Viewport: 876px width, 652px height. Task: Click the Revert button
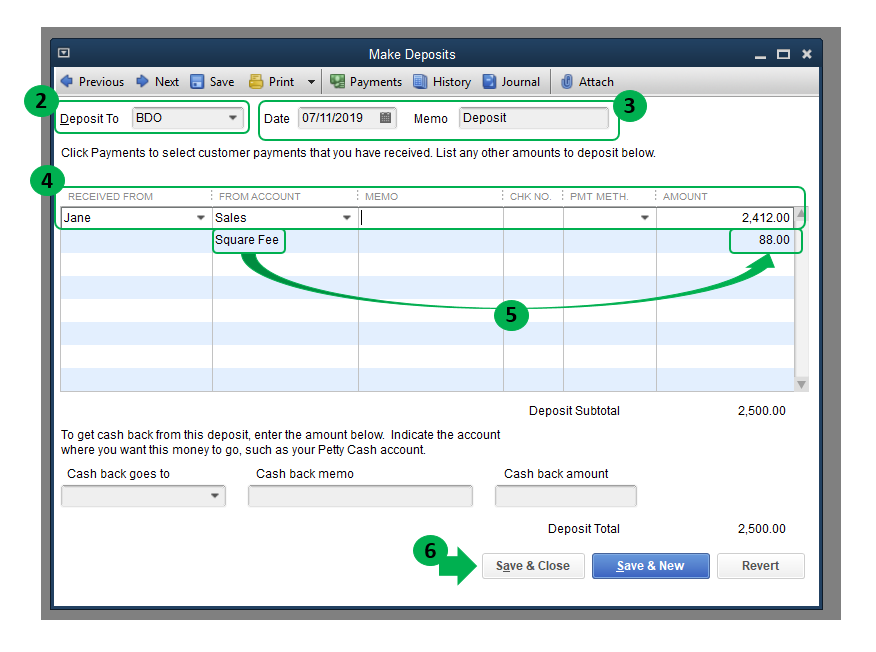click(x=760, y=566)
